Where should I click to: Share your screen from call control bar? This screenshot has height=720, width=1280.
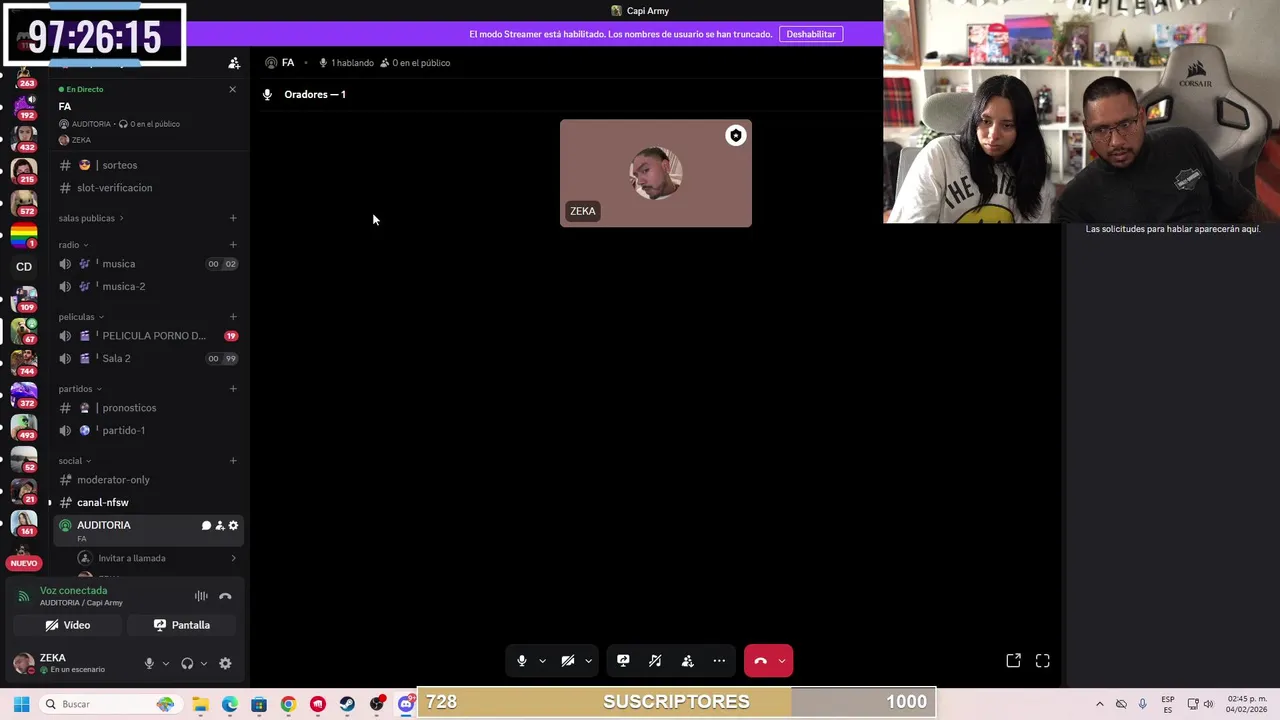coord(623,661)
